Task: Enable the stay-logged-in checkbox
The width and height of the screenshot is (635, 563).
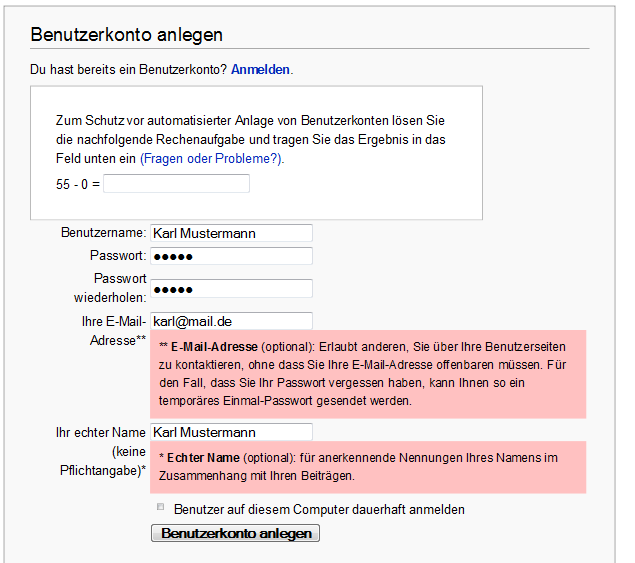Action: 160,508
